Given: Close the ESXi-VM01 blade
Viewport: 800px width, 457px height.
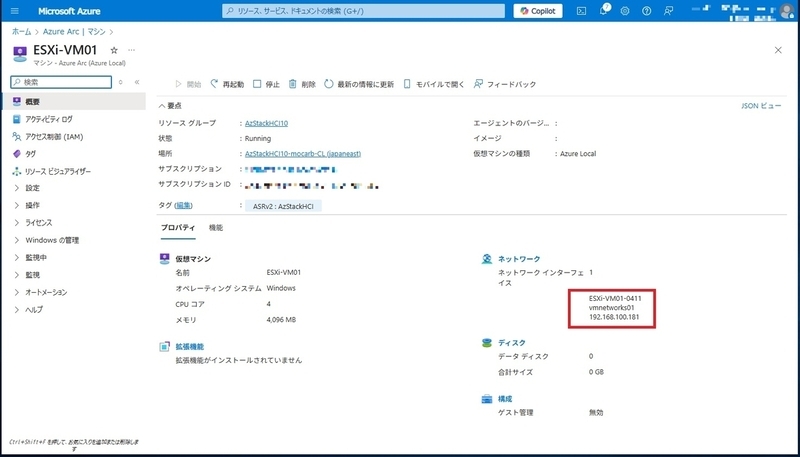Looking at the screenshot, I should (x=778, y=50).
